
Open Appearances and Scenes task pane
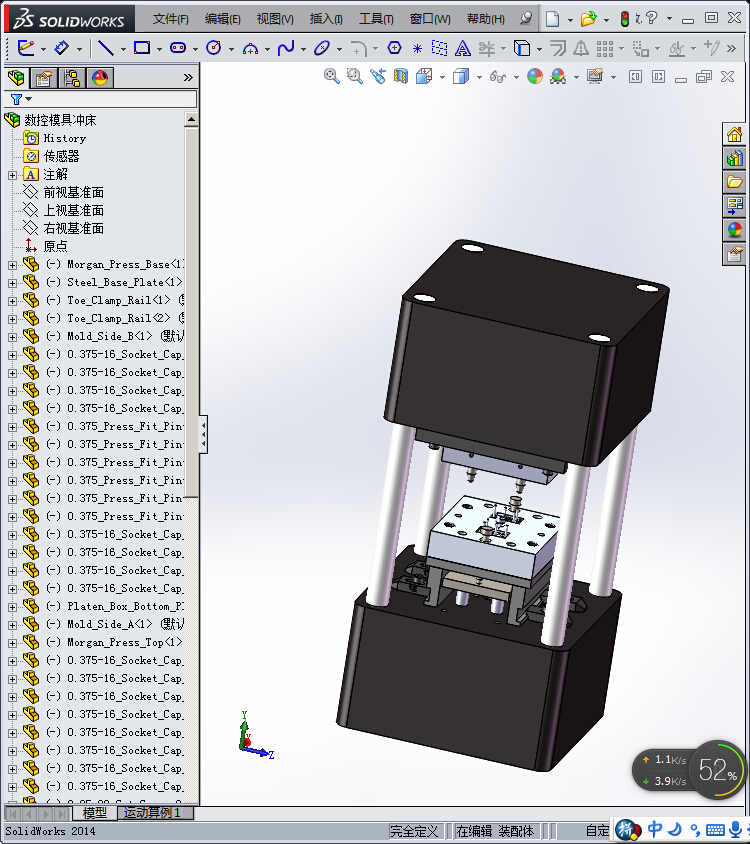(x=734, y=230)
